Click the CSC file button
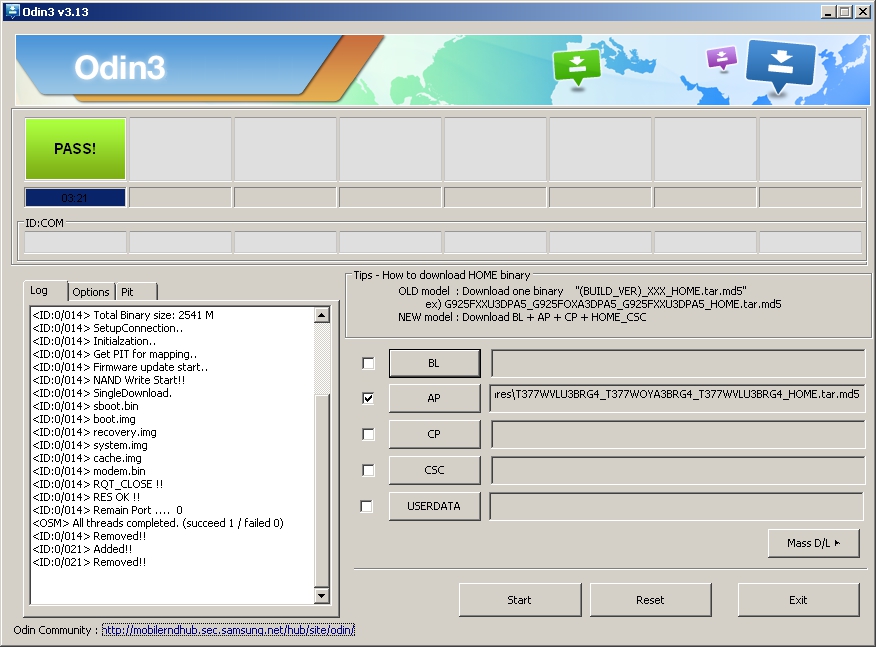This screenshot has height=647, width=876. tap(434, 470)
